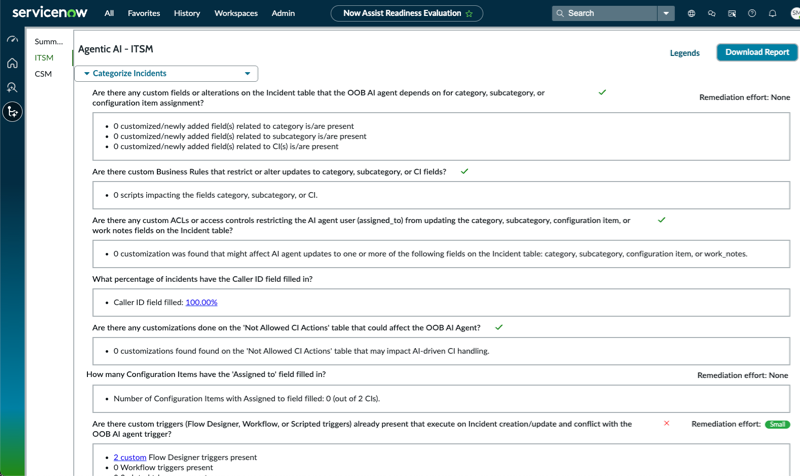Viewport: 800px width, 476px height.
Task: Open the chat conversations icon
Action: (x=712, y=13)
